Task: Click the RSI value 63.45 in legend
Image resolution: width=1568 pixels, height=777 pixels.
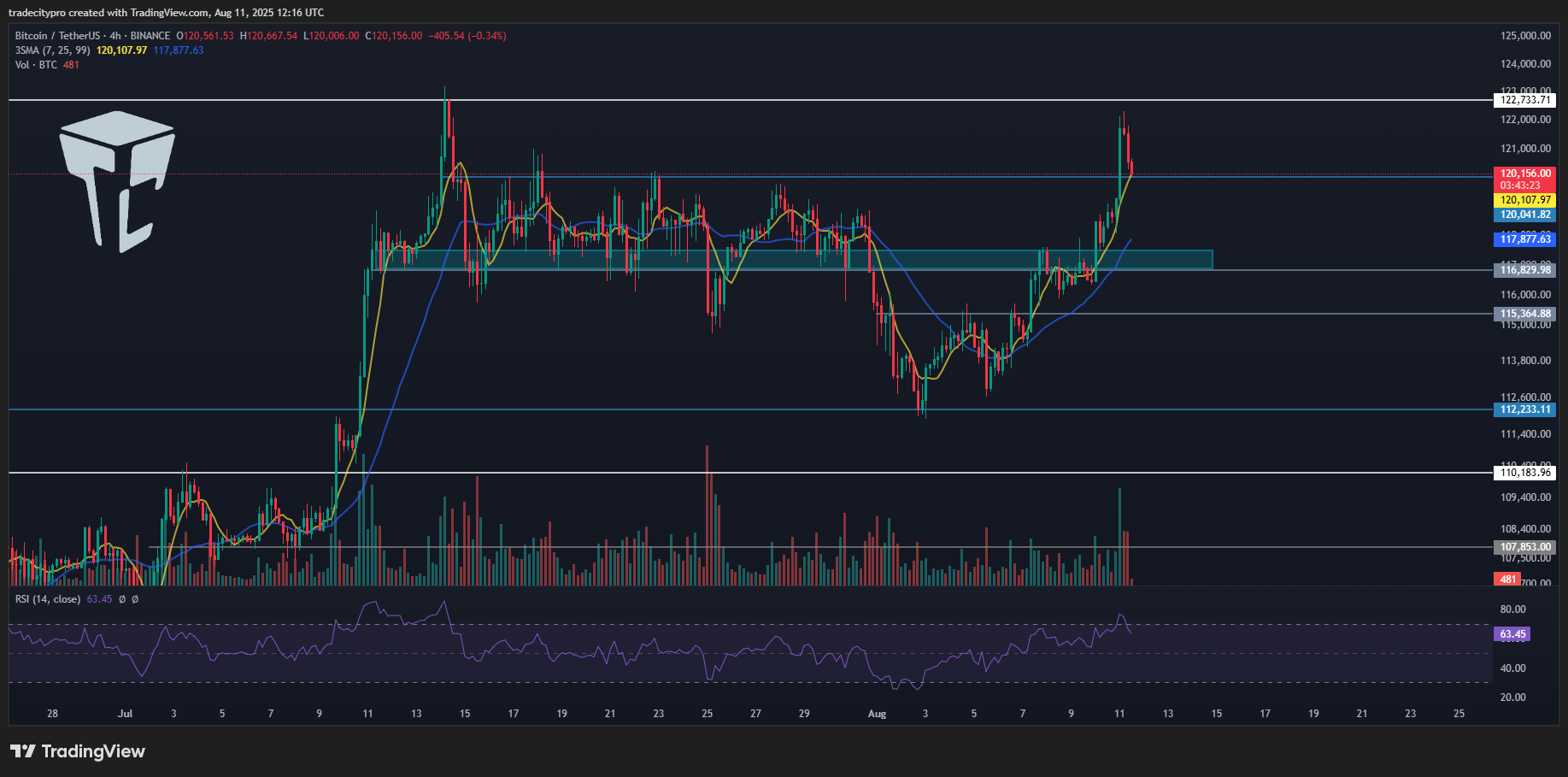Action: tap(99, 599)
